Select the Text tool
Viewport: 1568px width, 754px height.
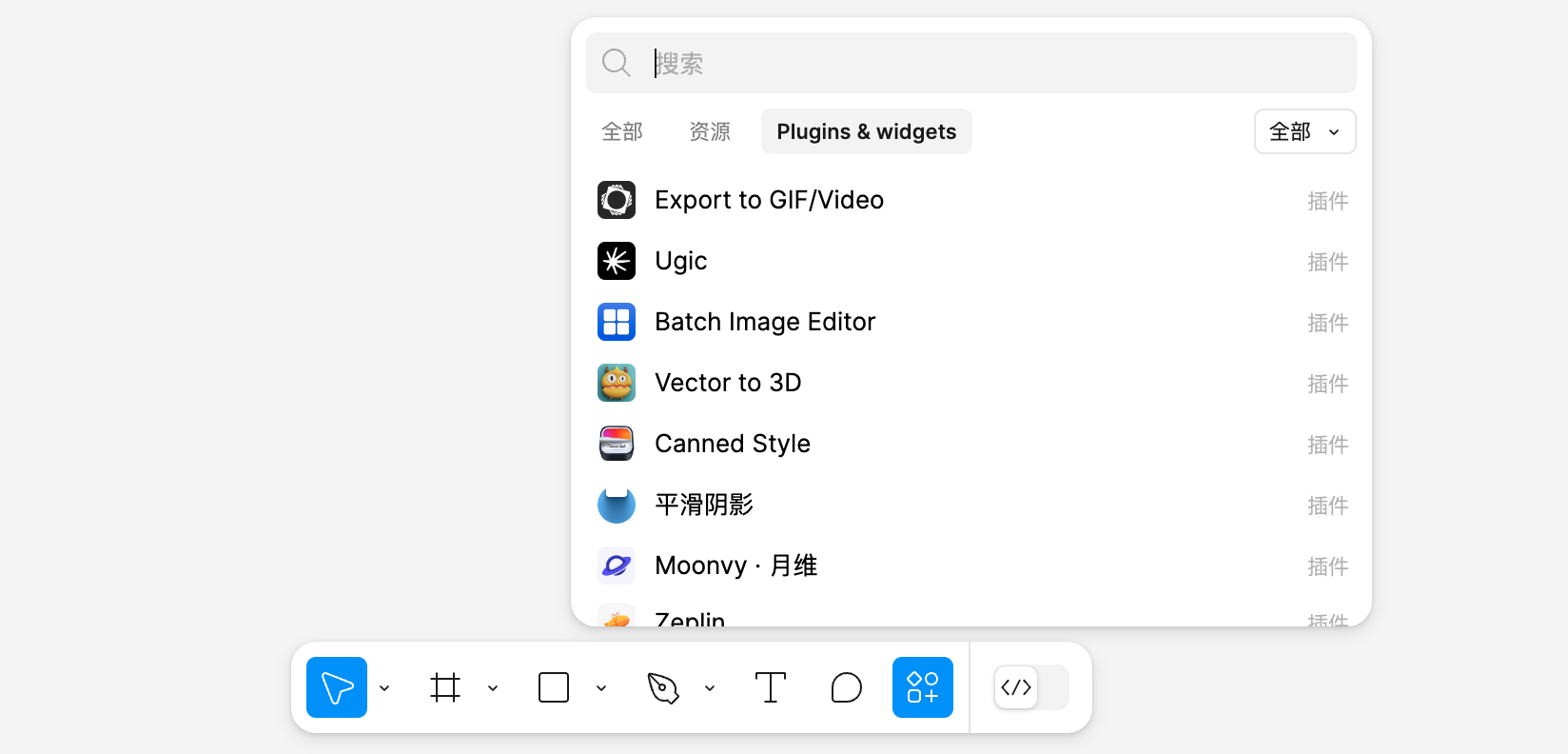click(x=771, y=687)
